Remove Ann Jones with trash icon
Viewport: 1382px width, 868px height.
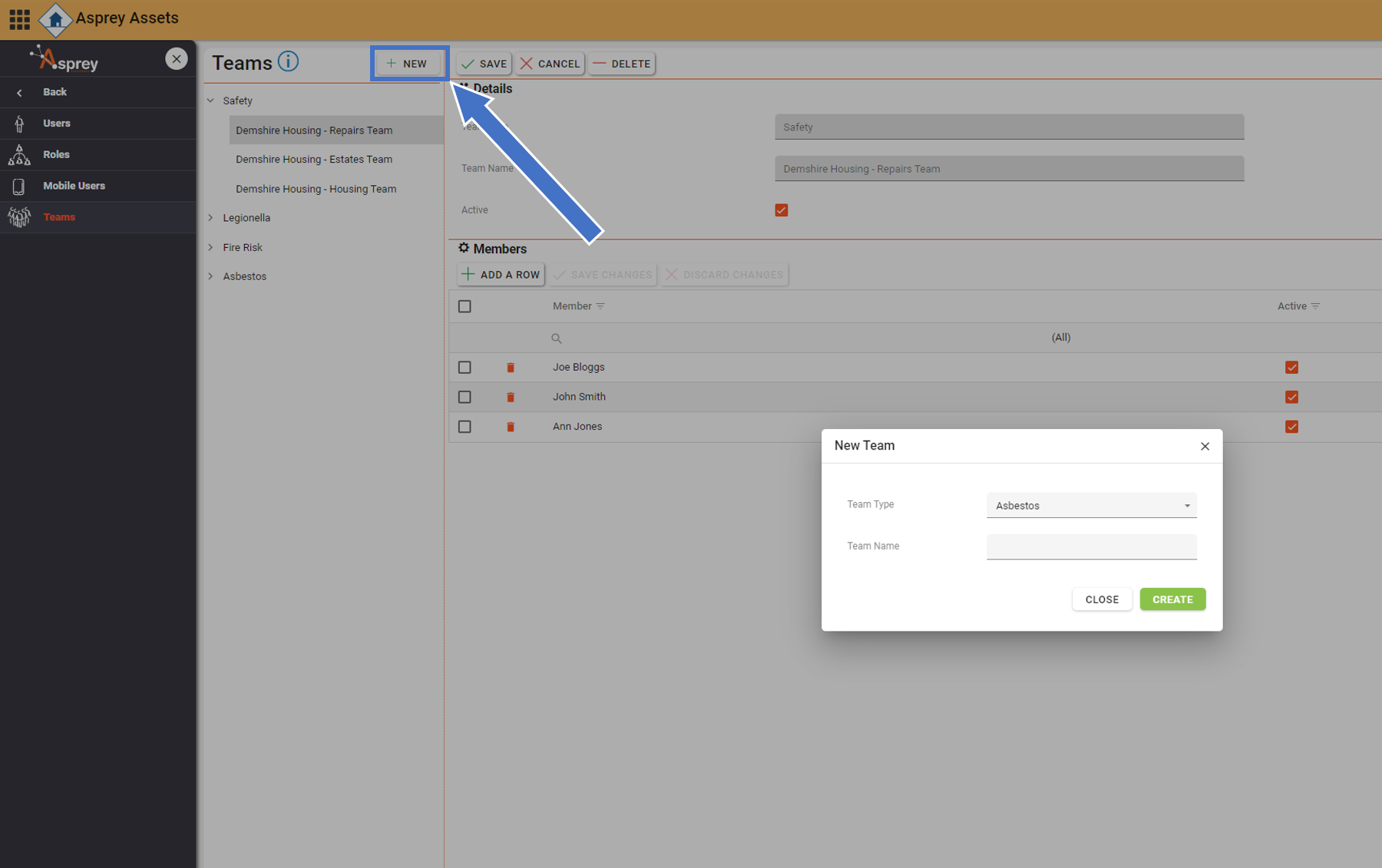[511, 427]
